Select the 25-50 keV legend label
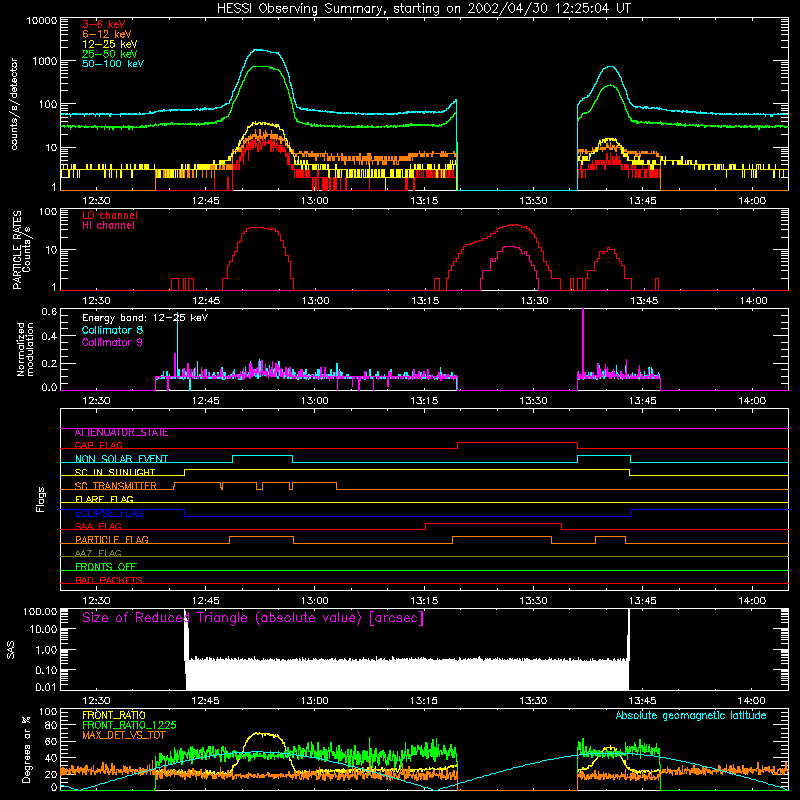800x800 pixels. [110, 54]
